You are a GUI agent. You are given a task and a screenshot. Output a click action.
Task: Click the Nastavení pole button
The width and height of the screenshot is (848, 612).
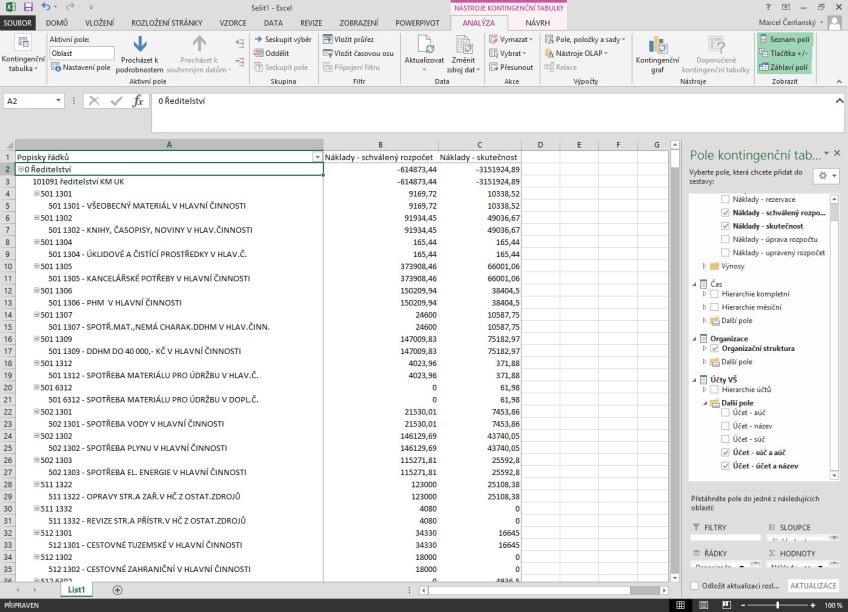(82, 67)
